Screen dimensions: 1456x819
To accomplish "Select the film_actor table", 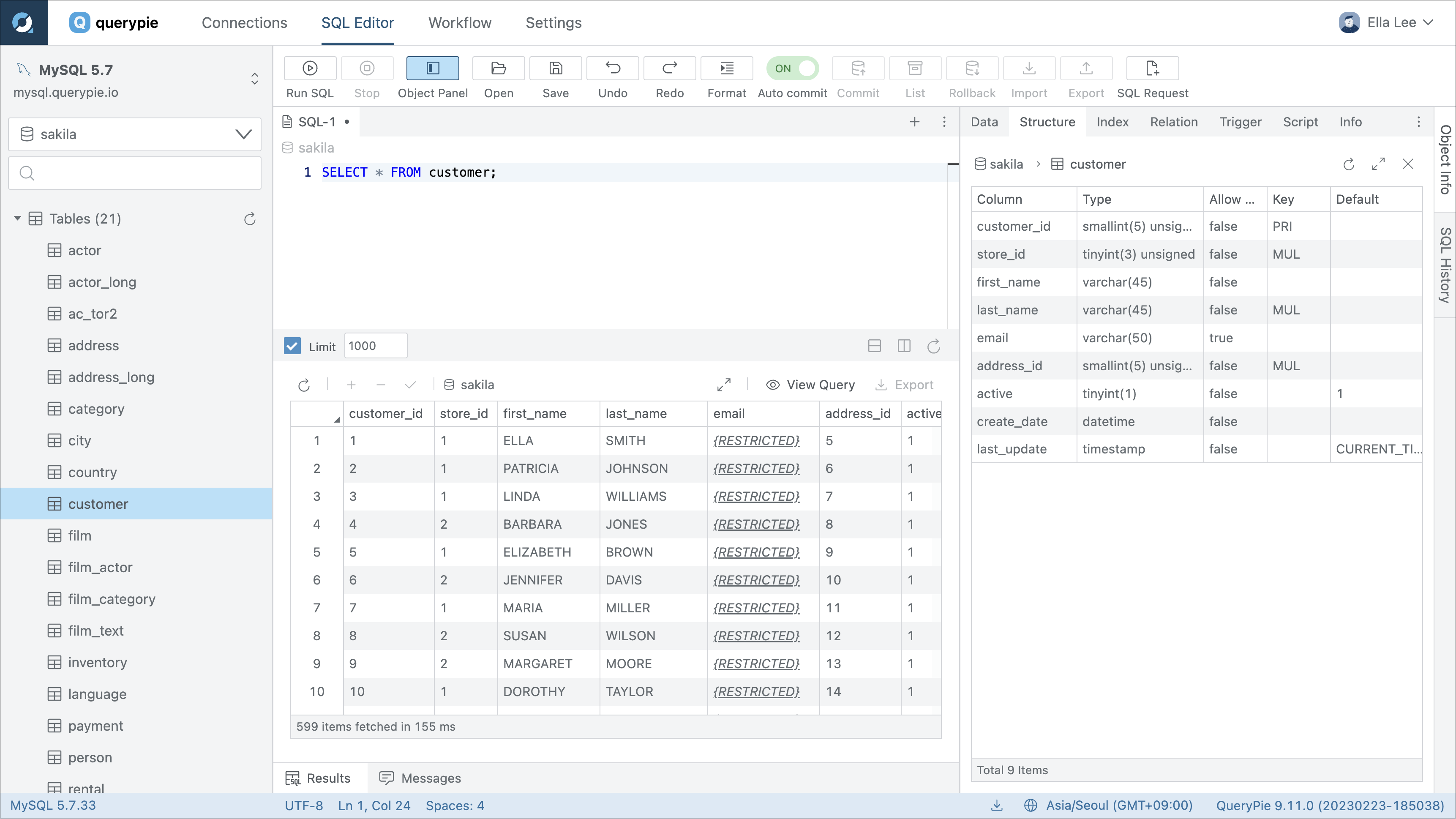I will pos(137,567).
